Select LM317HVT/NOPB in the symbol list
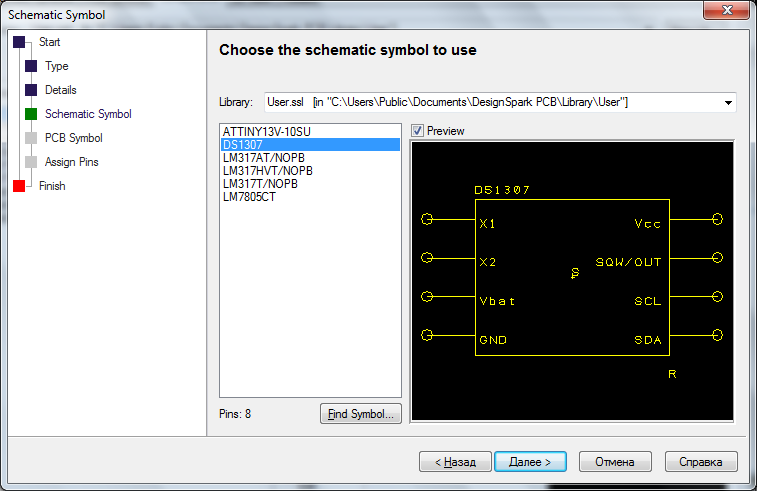This screenshot has height=491, width=757. (x=310, y=170)
